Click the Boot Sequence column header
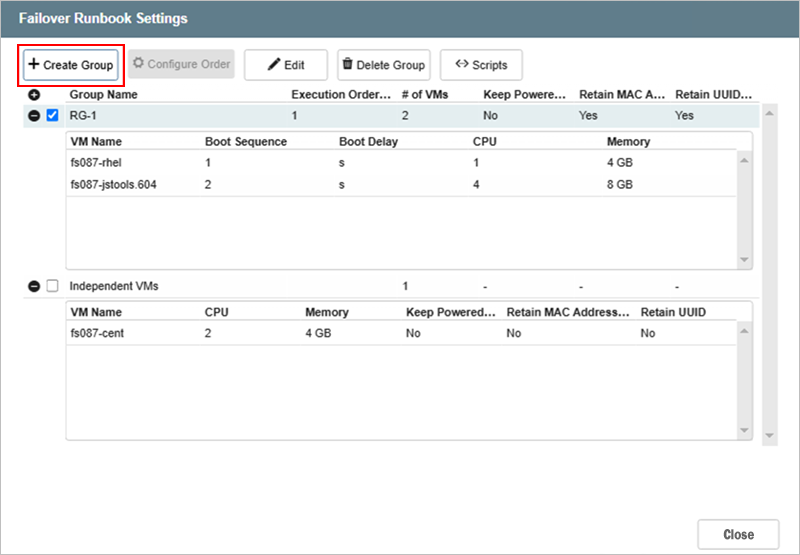Image resolution: width=800 pixels, height=555 pixels. (245, 142)
